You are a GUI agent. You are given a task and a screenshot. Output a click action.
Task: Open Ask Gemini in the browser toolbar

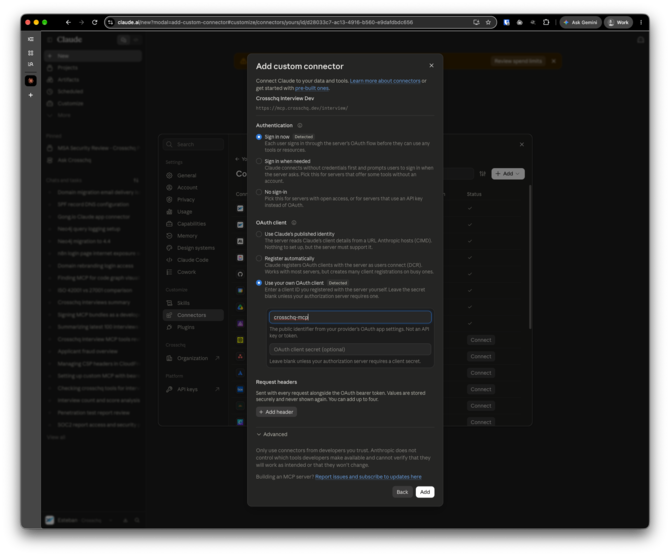tap(580, 22)
